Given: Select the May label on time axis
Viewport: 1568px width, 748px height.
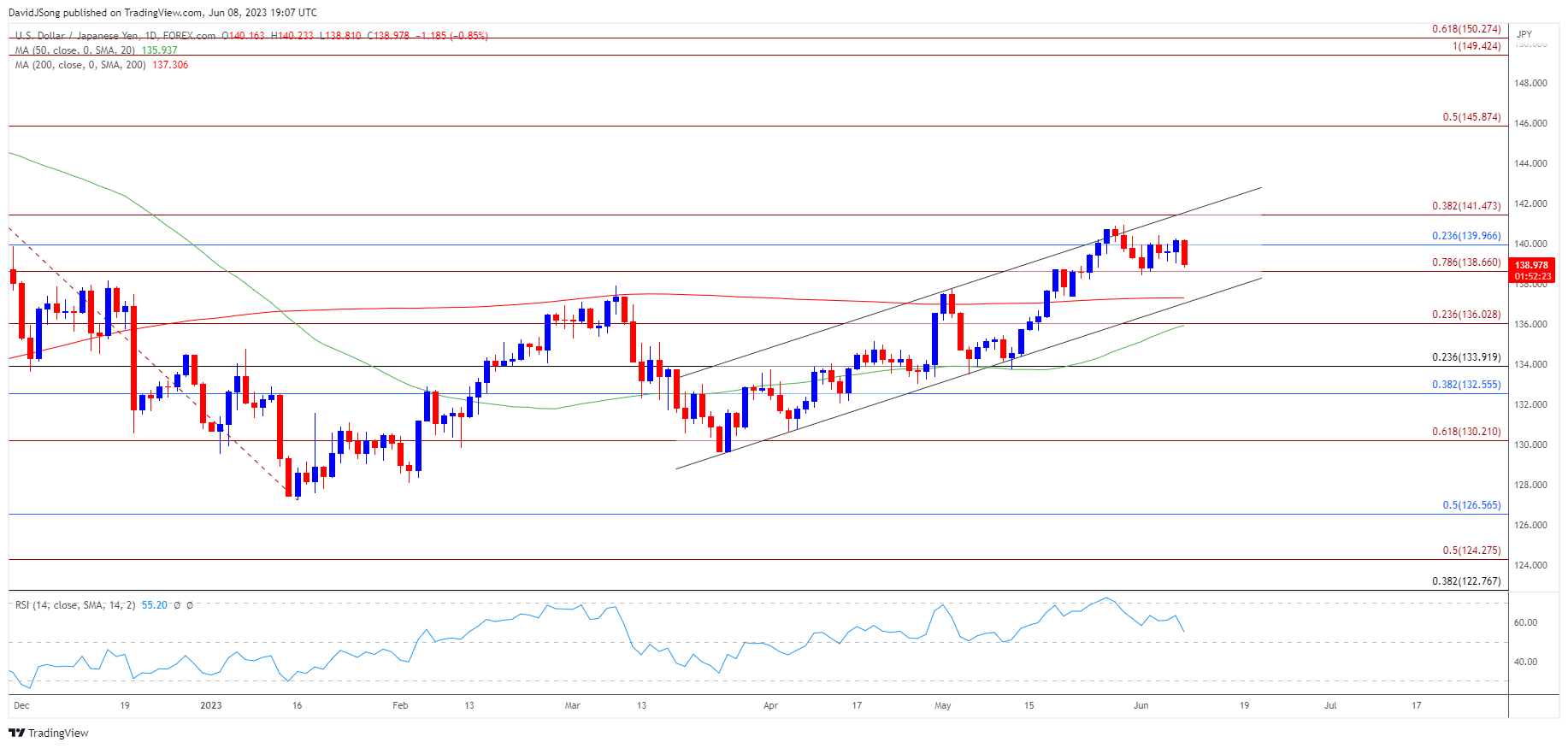Looking at the screenshot, I should click(942, 705).
